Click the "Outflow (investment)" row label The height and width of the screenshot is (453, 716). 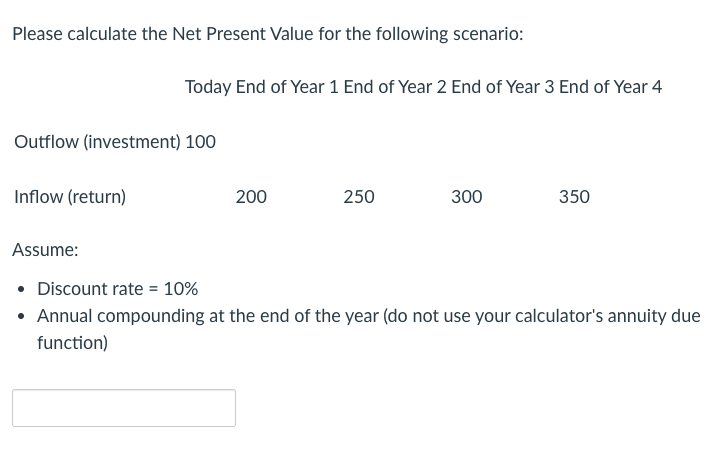tap(97, 142)
